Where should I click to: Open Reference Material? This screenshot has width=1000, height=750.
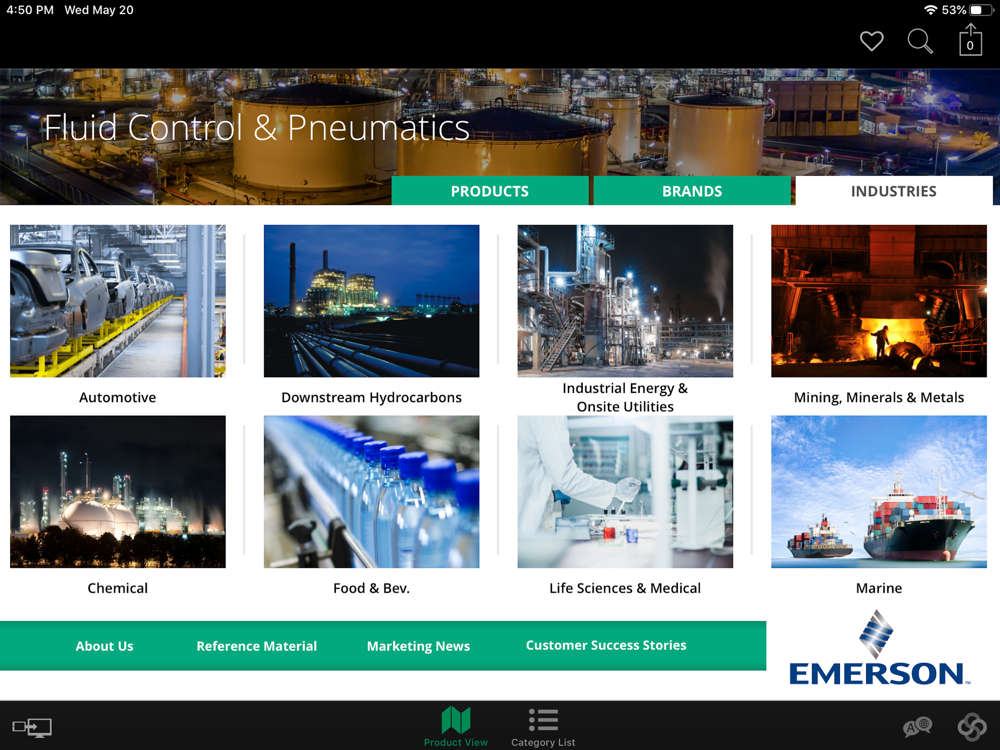coord(256,646)
